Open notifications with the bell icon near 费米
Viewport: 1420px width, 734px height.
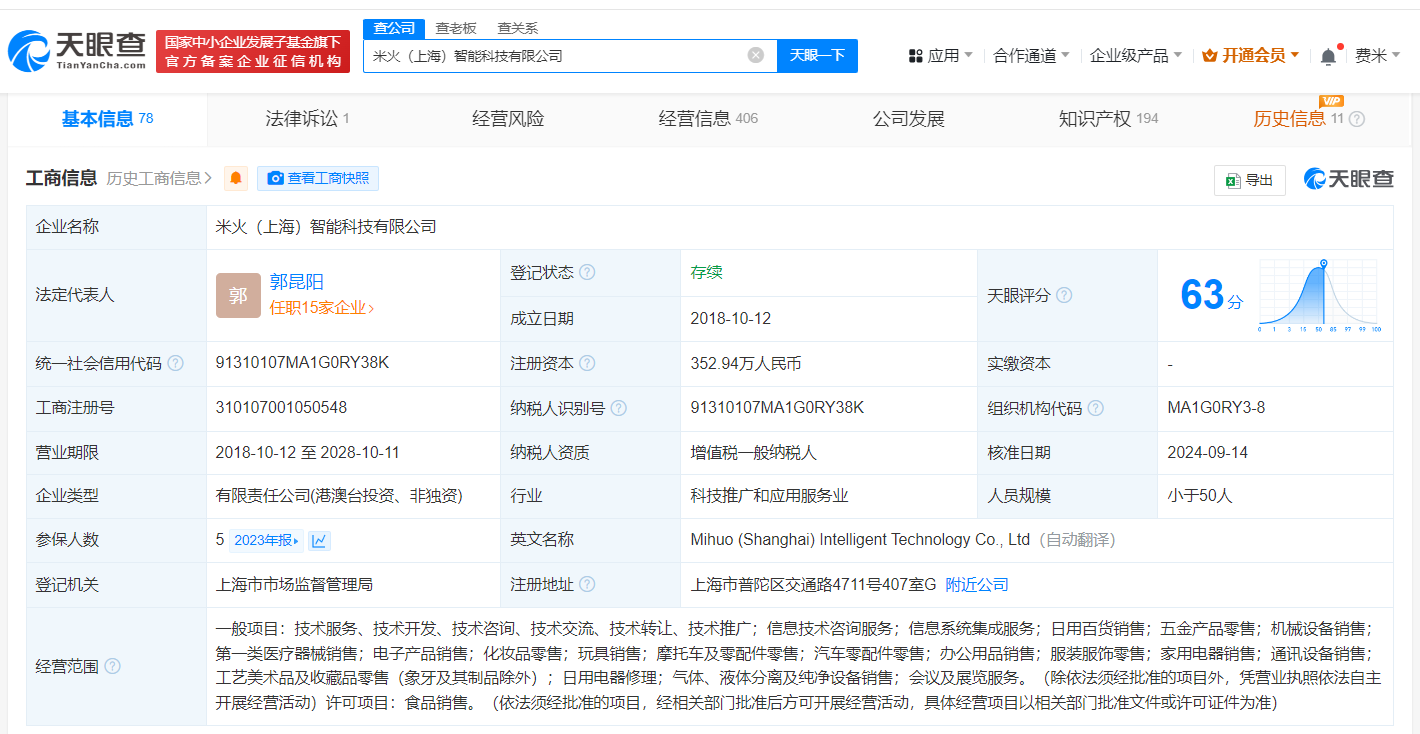click(1329, 55)
